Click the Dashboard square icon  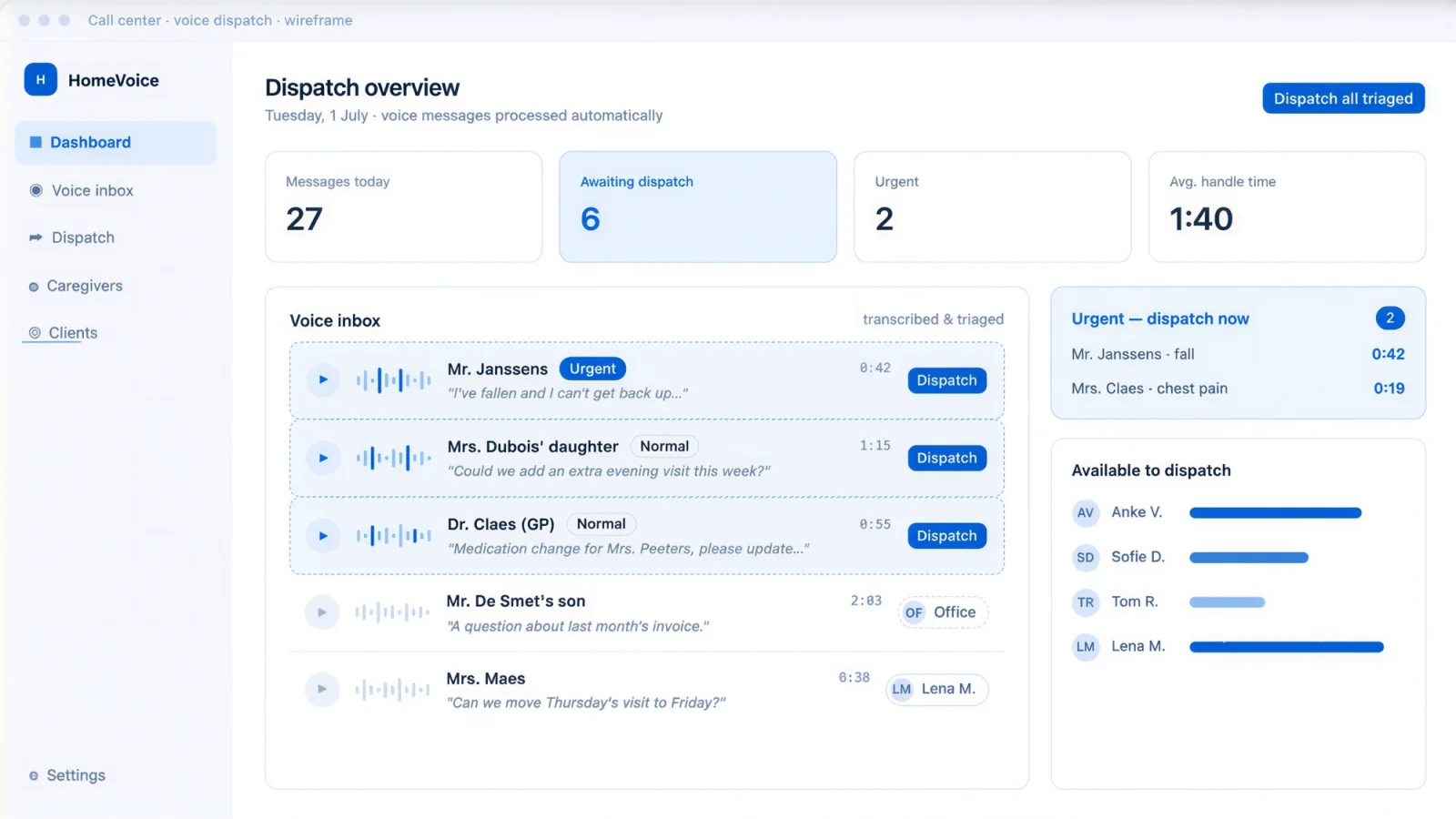pos(35,142)
